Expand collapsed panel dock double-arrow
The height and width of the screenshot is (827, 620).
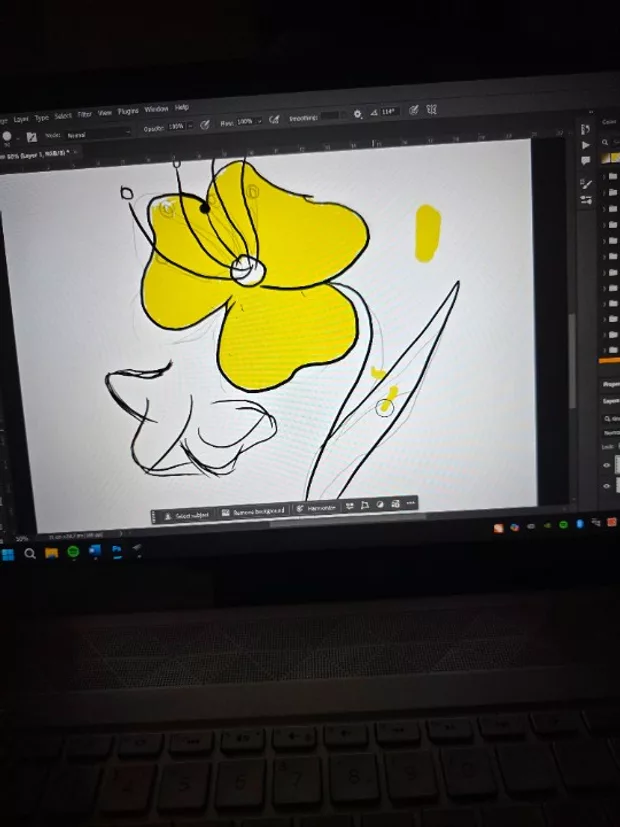pyautogui.click(x=591, y=112)
